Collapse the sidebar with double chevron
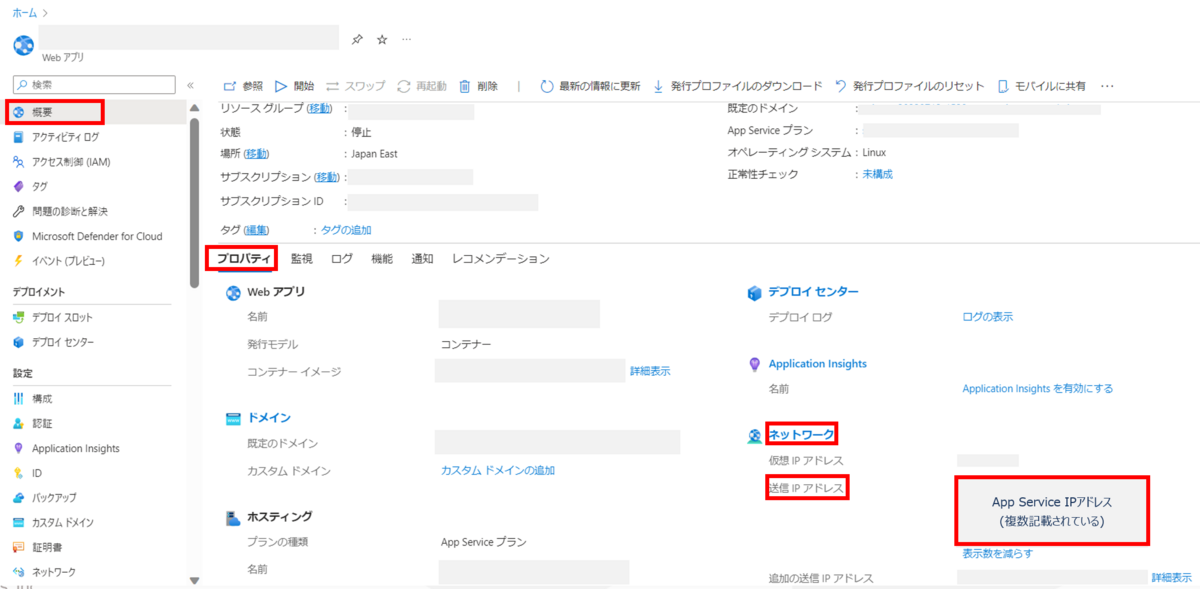 pyautogui.click(x=190, y=86)
